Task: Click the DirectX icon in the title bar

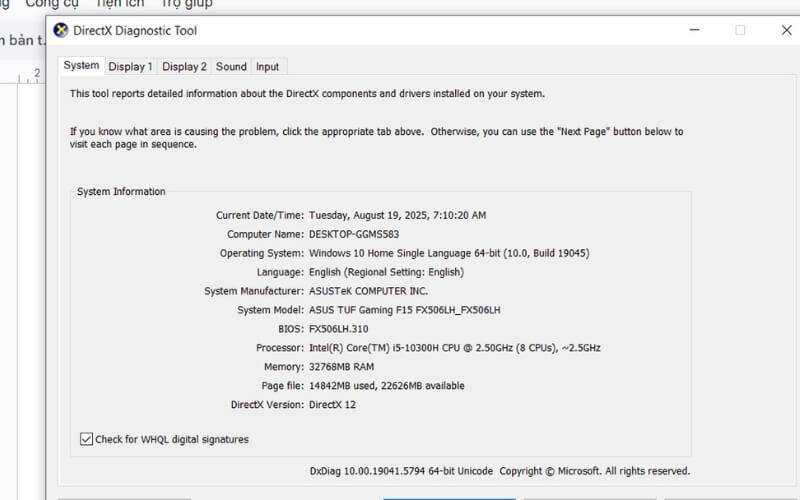Action: point(61,30)
